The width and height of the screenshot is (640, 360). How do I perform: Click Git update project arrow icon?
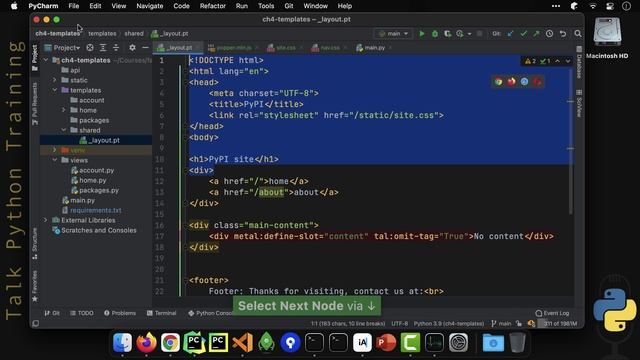[x=511, y=33]
